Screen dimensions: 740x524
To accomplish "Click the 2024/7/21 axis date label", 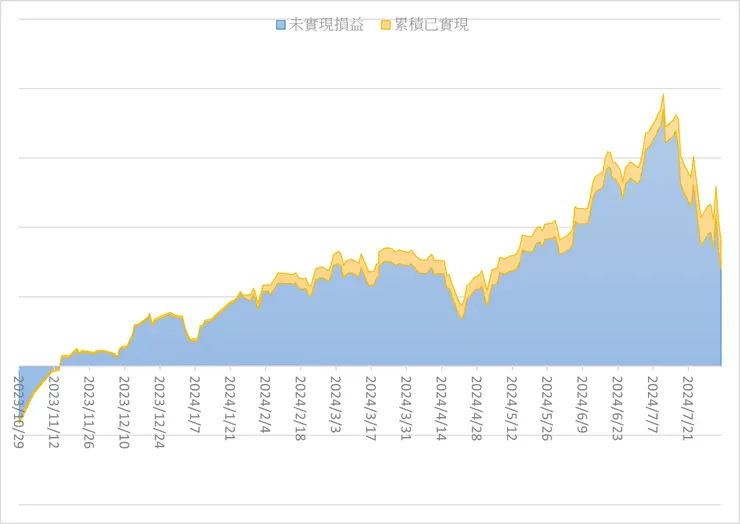I will pos(688,408).
